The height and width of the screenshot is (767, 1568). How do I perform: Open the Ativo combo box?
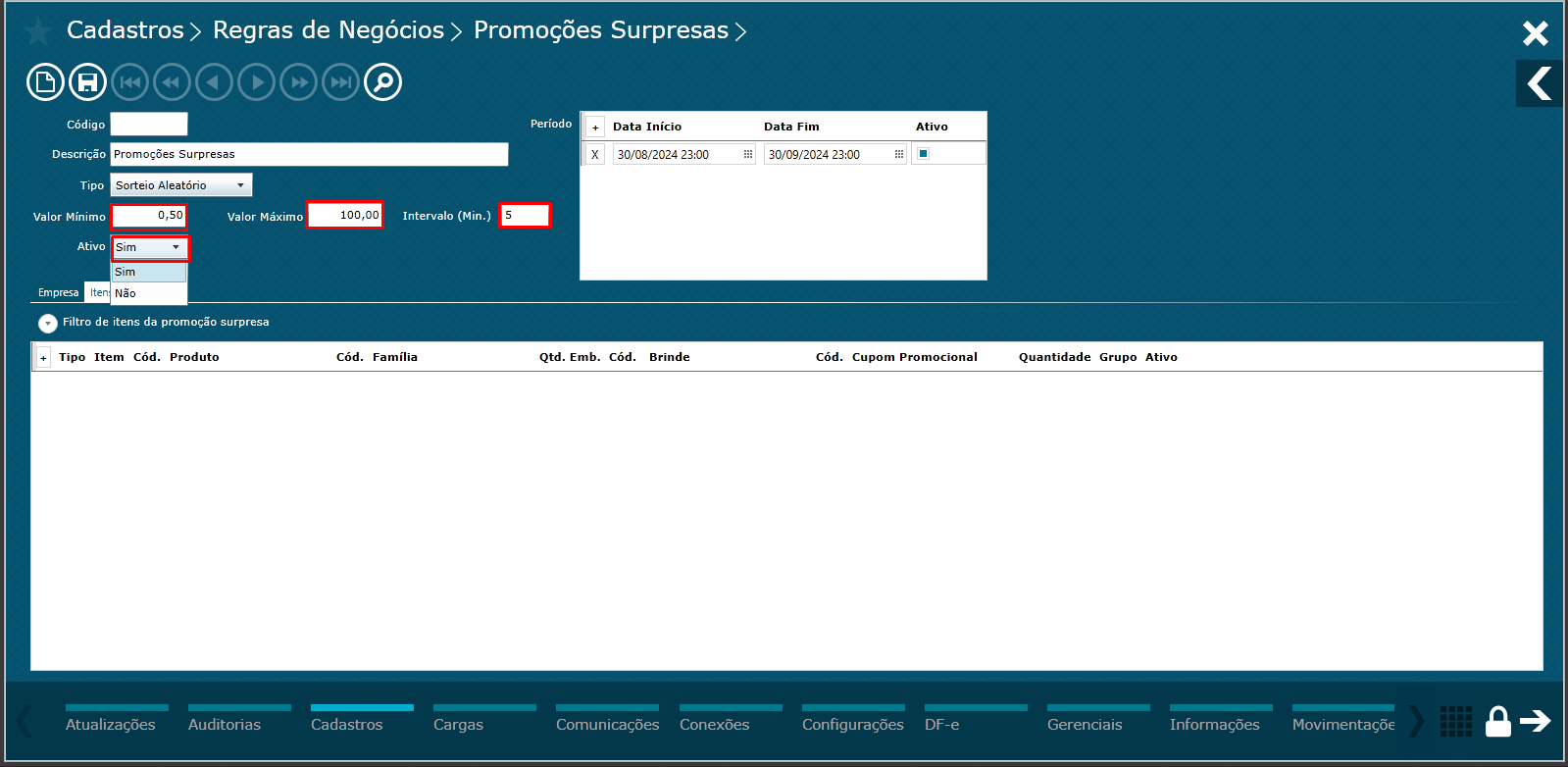(x=150, y=247)
